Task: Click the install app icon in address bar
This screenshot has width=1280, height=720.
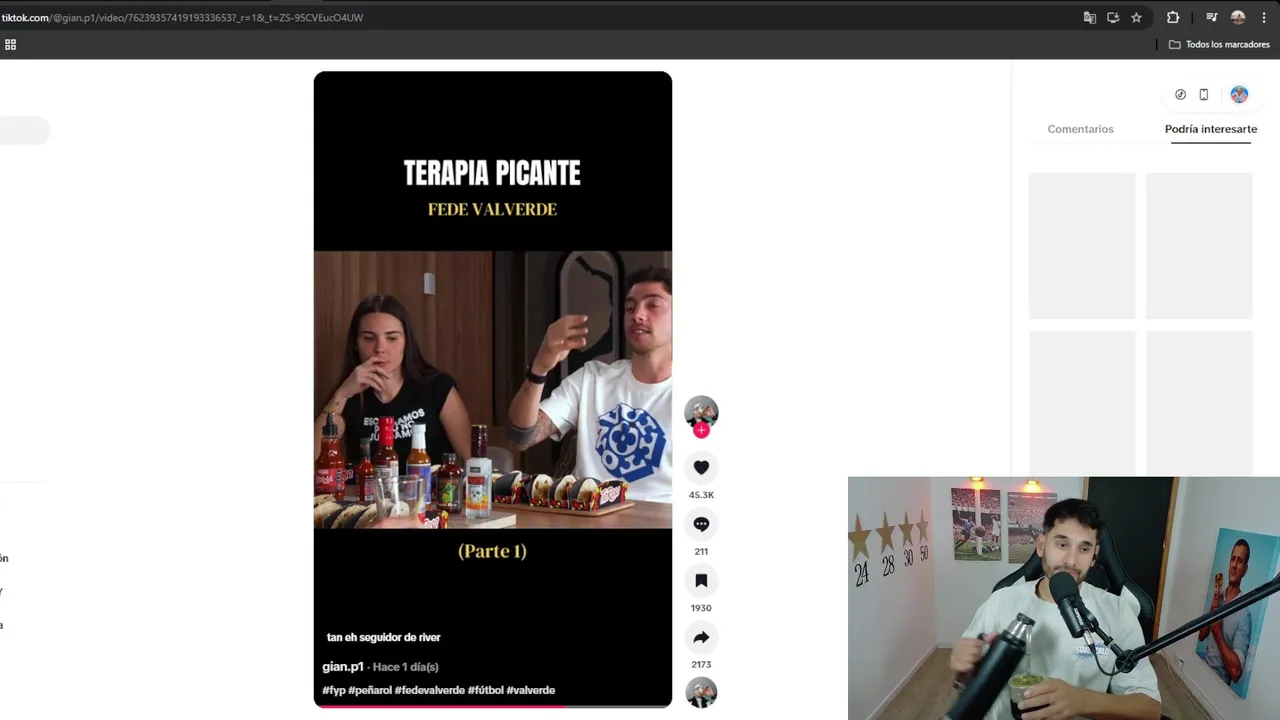Action: point(1113,17)
